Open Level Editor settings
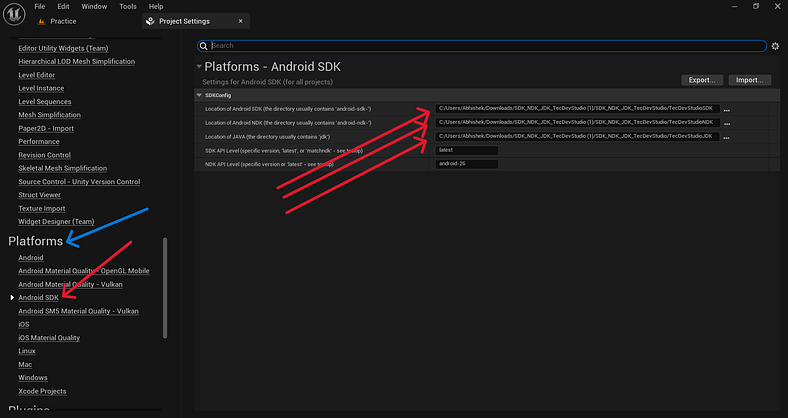This screenshot has width=788, height=418. point(37,75)
